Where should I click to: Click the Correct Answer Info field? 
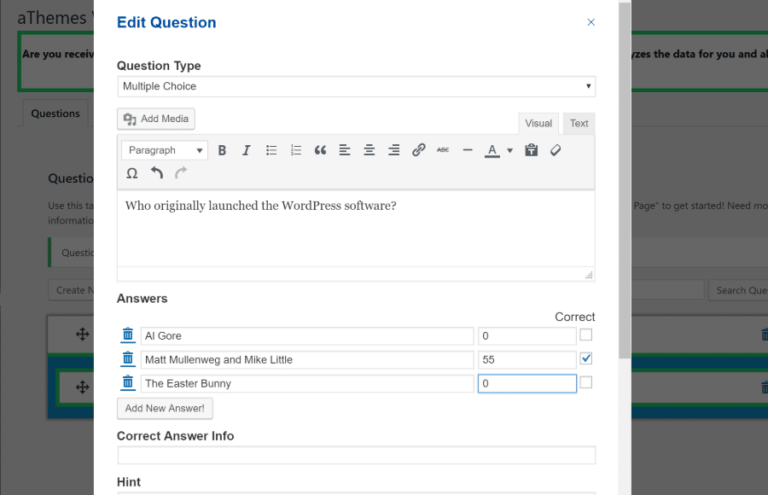(356, 455)
